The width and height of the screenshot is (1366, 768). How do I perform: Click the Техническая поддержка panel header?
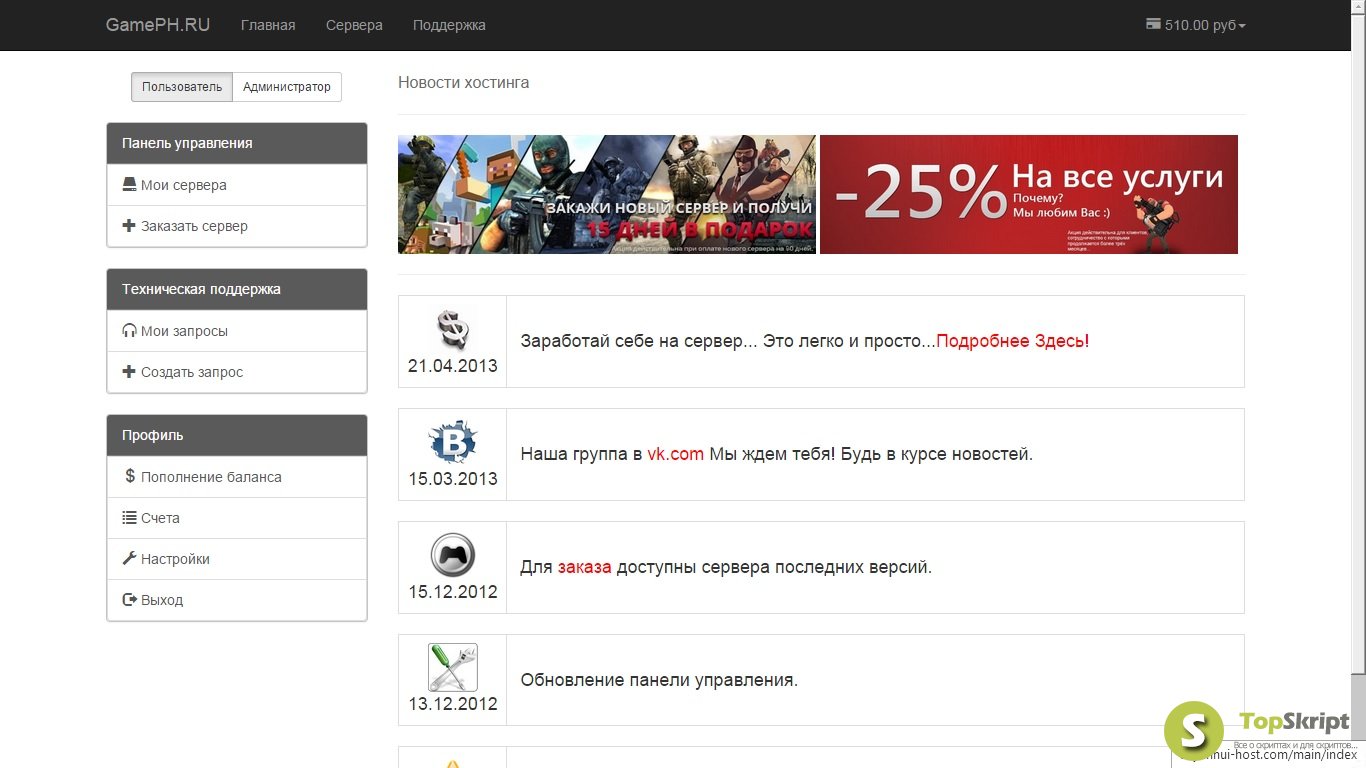pyautogui.click(x=237, y=289)
